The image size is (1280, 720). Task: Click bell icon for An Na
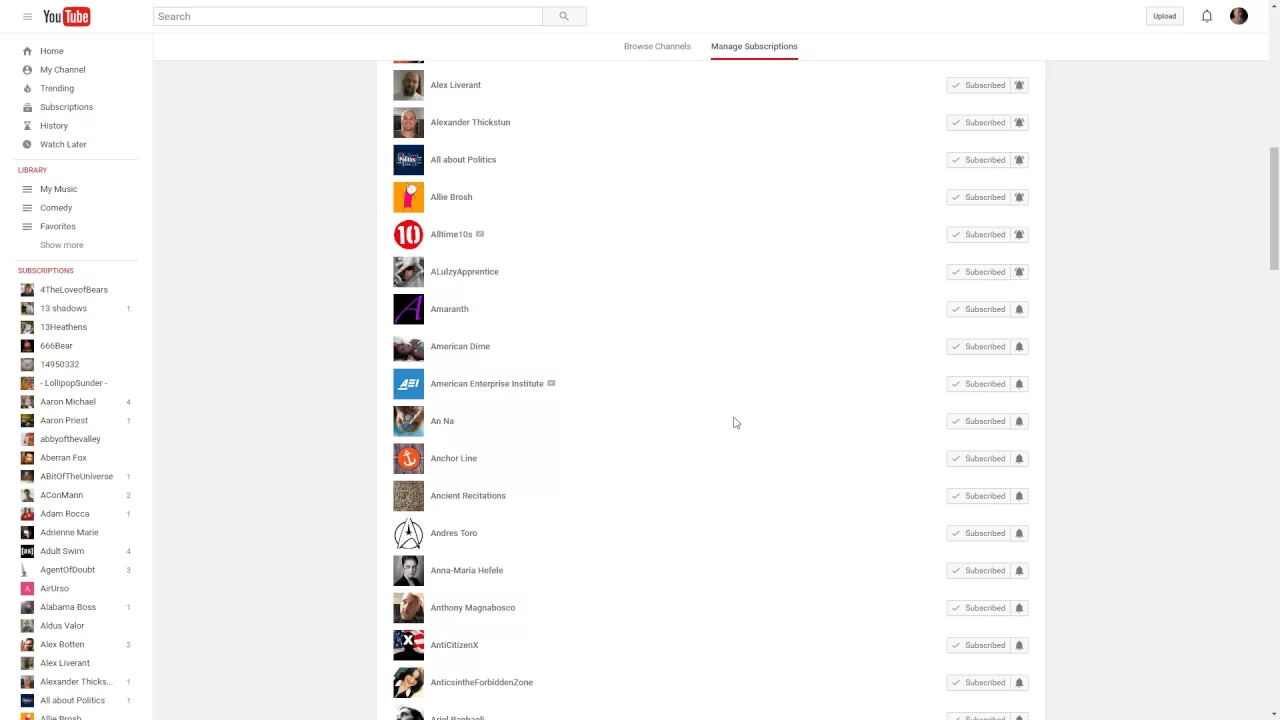tap(1019, 421)
